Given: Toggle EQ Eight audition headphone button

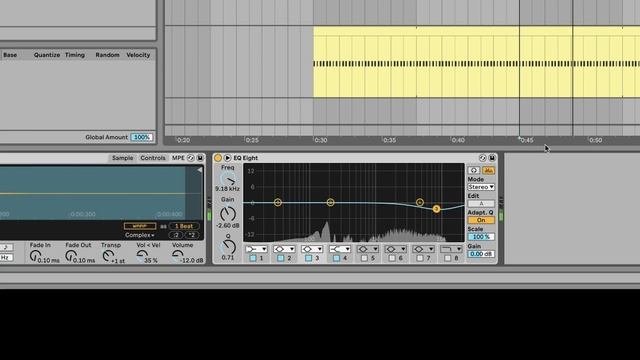Looking at the screenshot, I should (473, 170).
